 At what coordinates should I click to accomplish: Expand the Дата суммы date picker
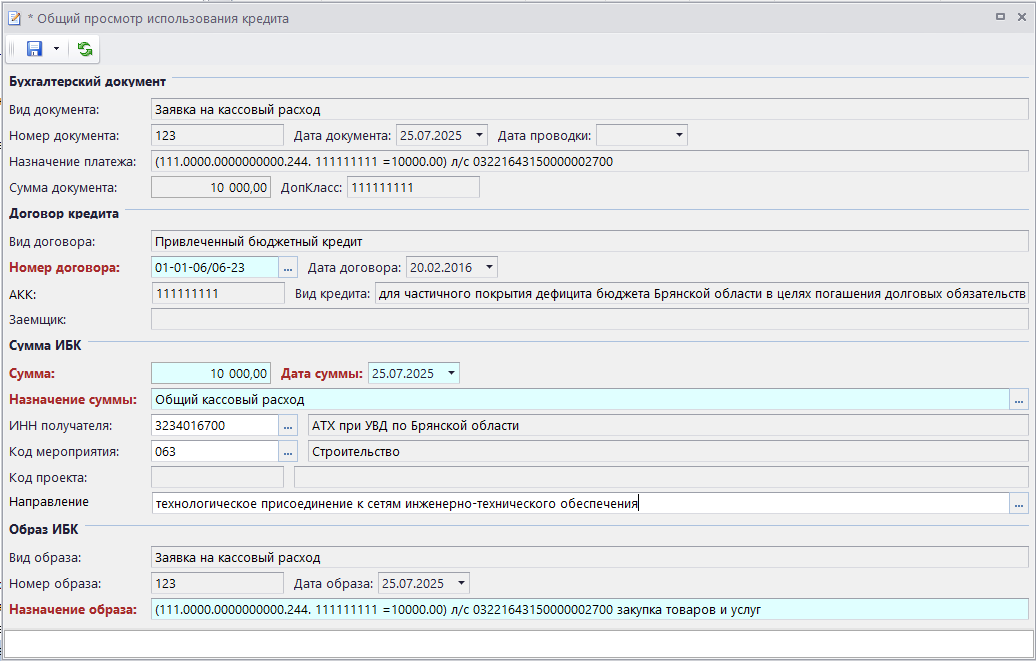pyautogui.click(x=451, y=373)
